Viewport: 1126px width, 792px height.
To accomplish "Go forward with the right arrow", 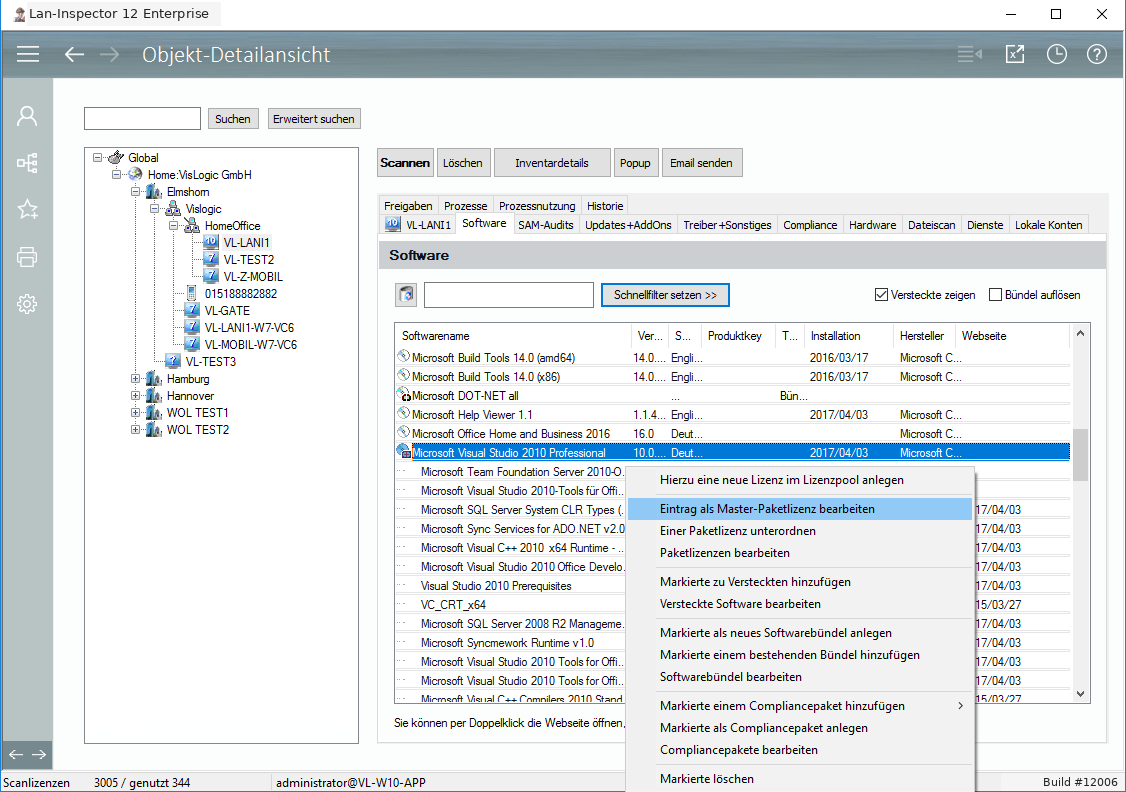I will 109,54.
